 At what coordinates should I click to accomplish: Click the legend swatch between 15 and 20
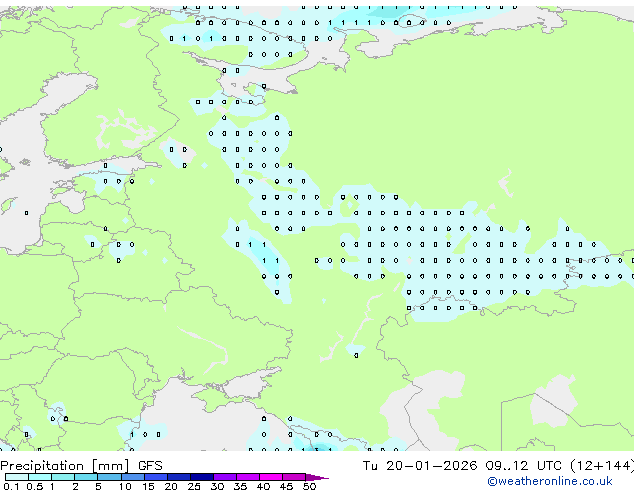tap(155, 477)
